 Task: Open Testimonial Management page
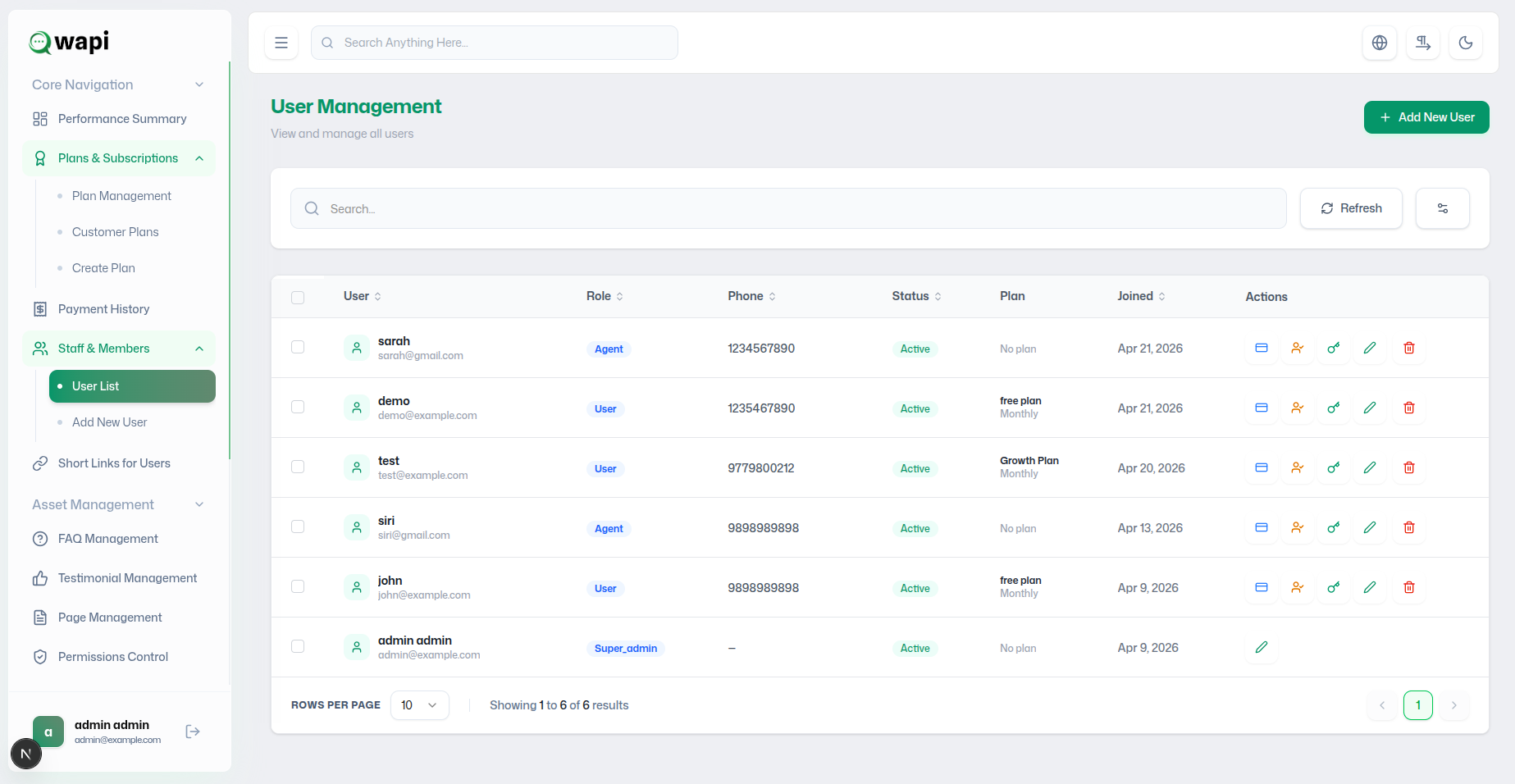click(x=119, y=578)
